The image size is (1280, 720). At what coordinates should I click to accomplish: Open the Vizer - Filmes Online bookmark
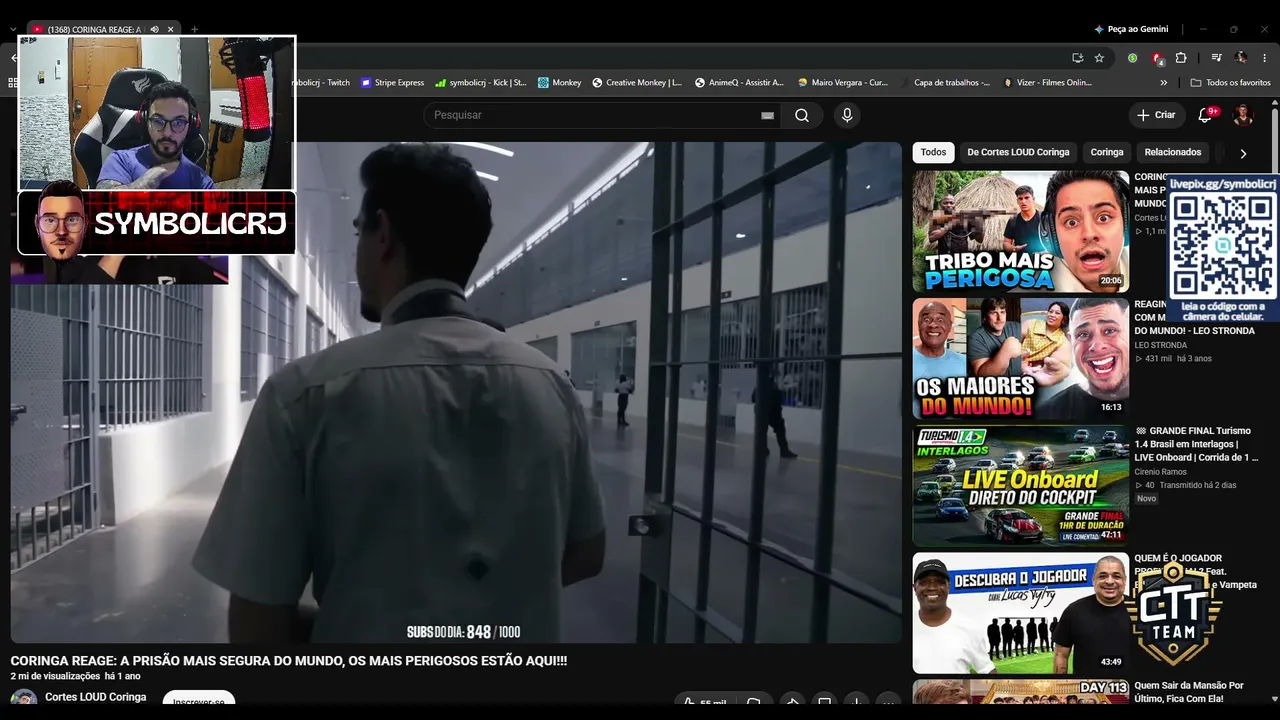coord(1048,83)
